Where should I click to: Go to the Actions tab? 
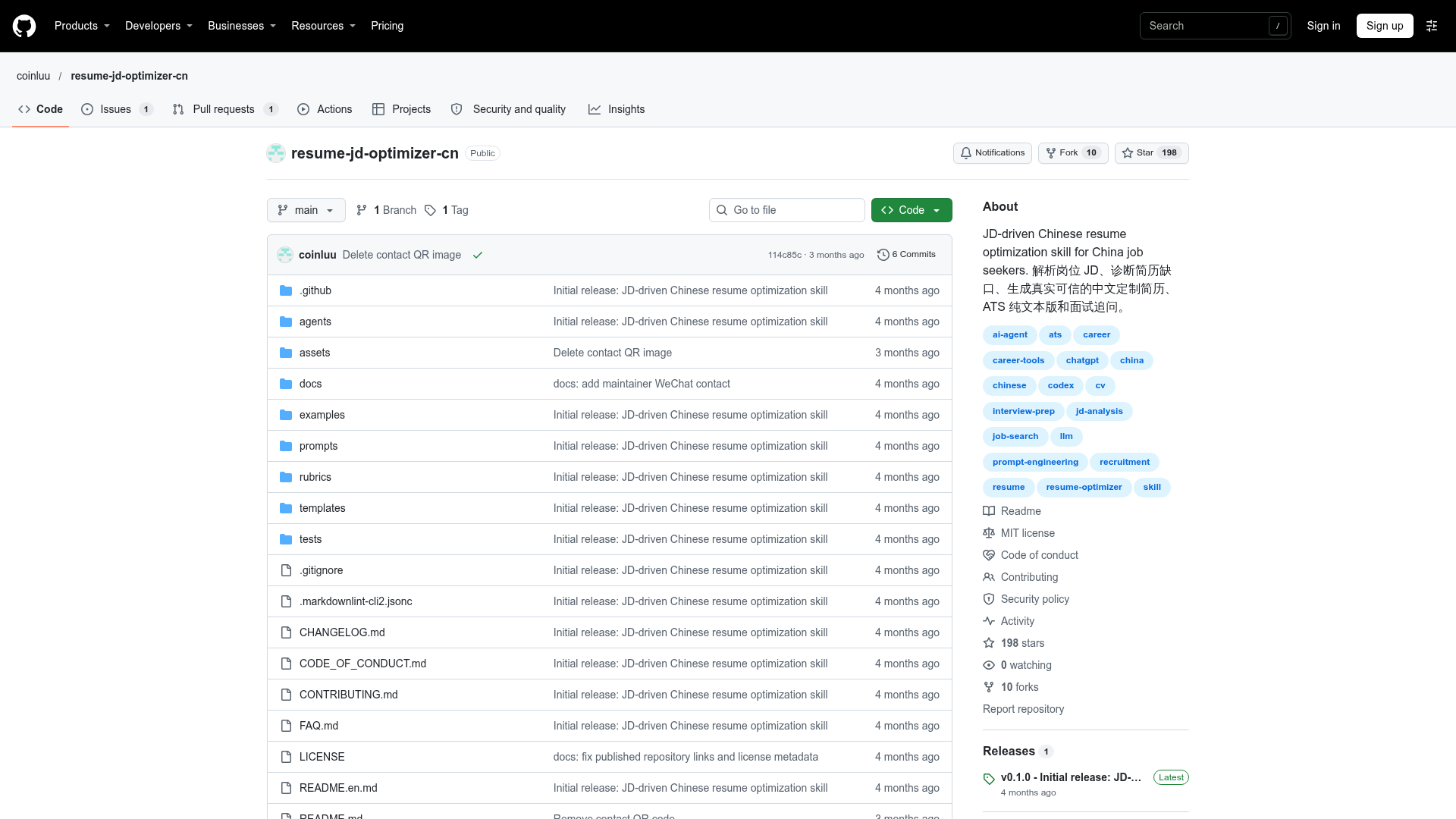pyautogui.click(x=325, y=109)
